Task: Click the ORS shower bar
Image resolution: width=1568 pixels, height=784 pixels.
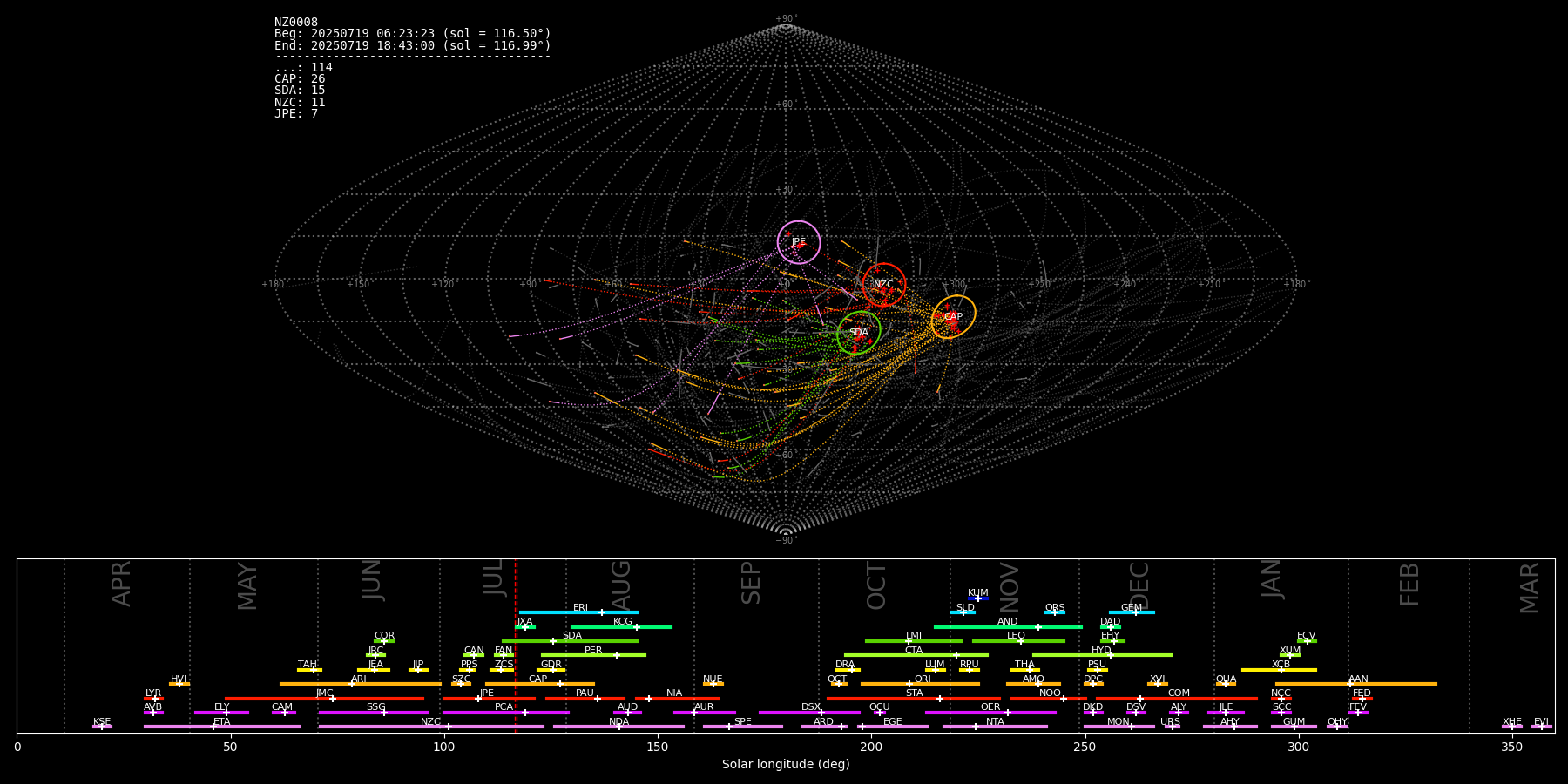Action: (x=1055, y=612)
